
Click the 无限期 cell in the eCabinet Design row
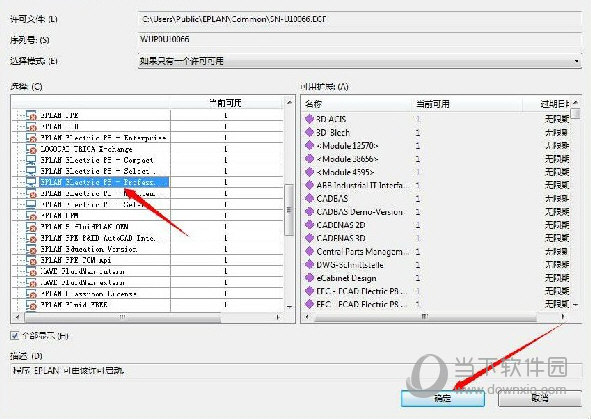[x=557, y=278]
